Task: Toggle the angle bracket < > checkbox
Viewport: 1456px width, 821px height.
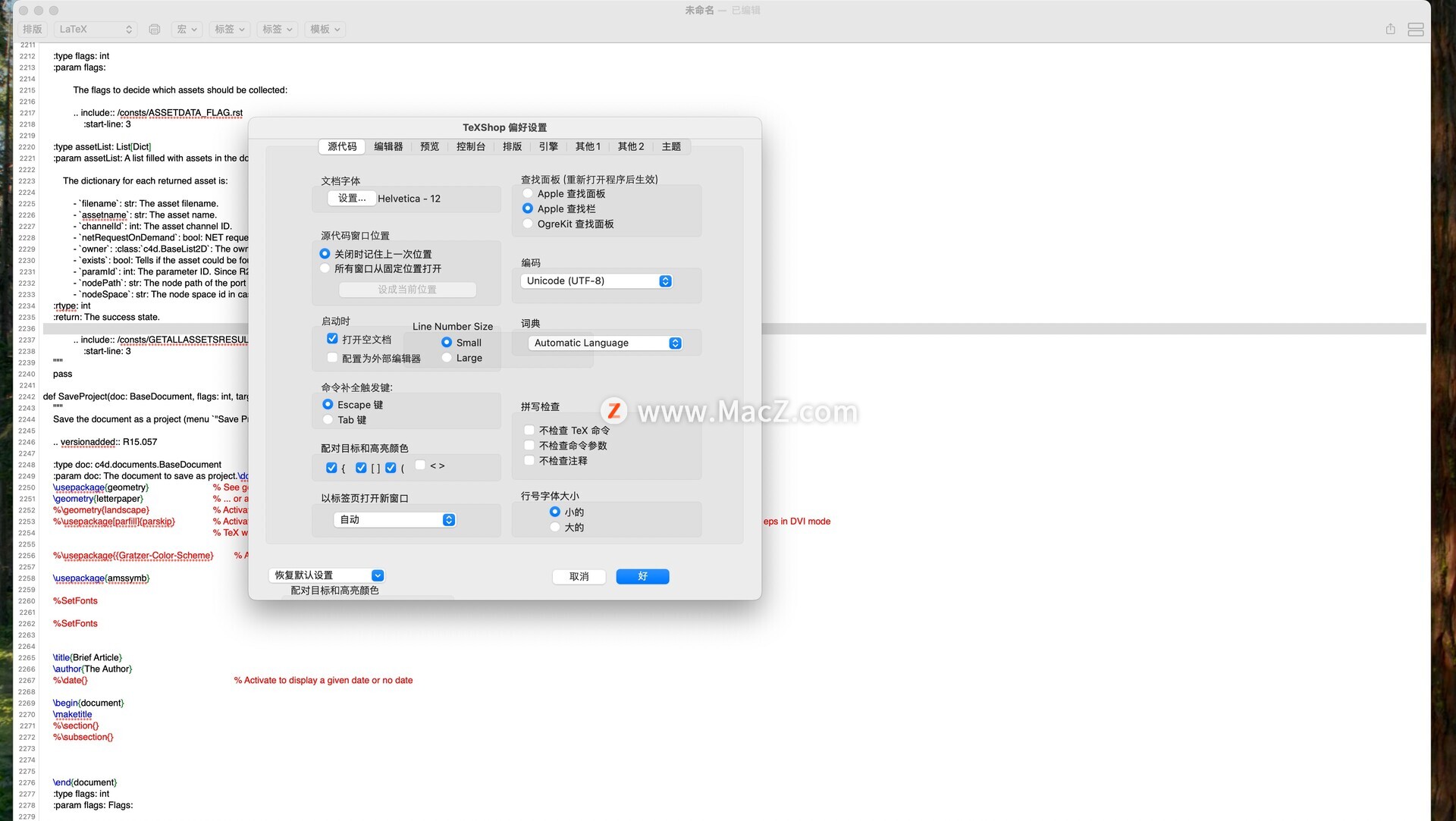Action: tap(420, 465)
